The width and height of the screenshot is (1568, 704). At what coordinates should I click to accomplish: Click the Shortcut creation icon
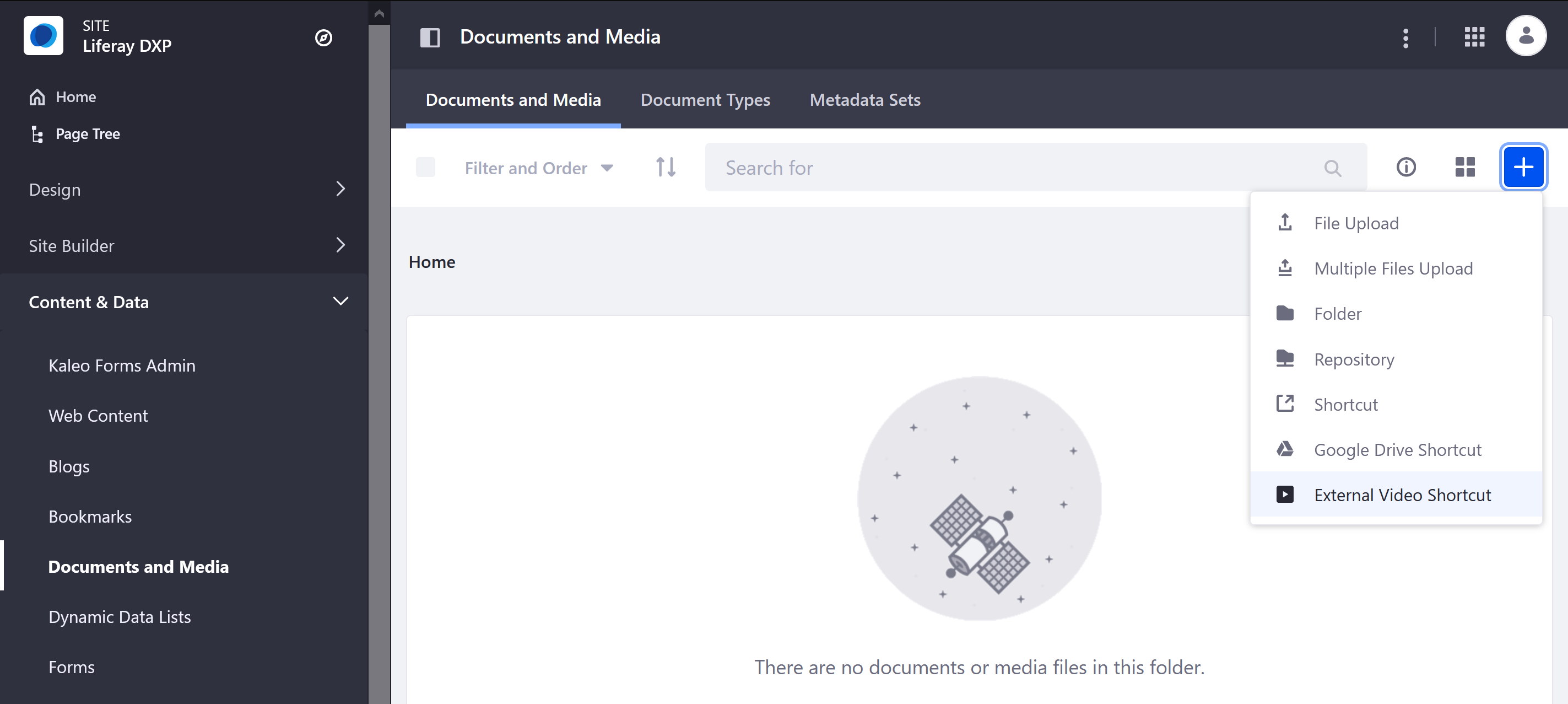click(x=1286, y=404)
